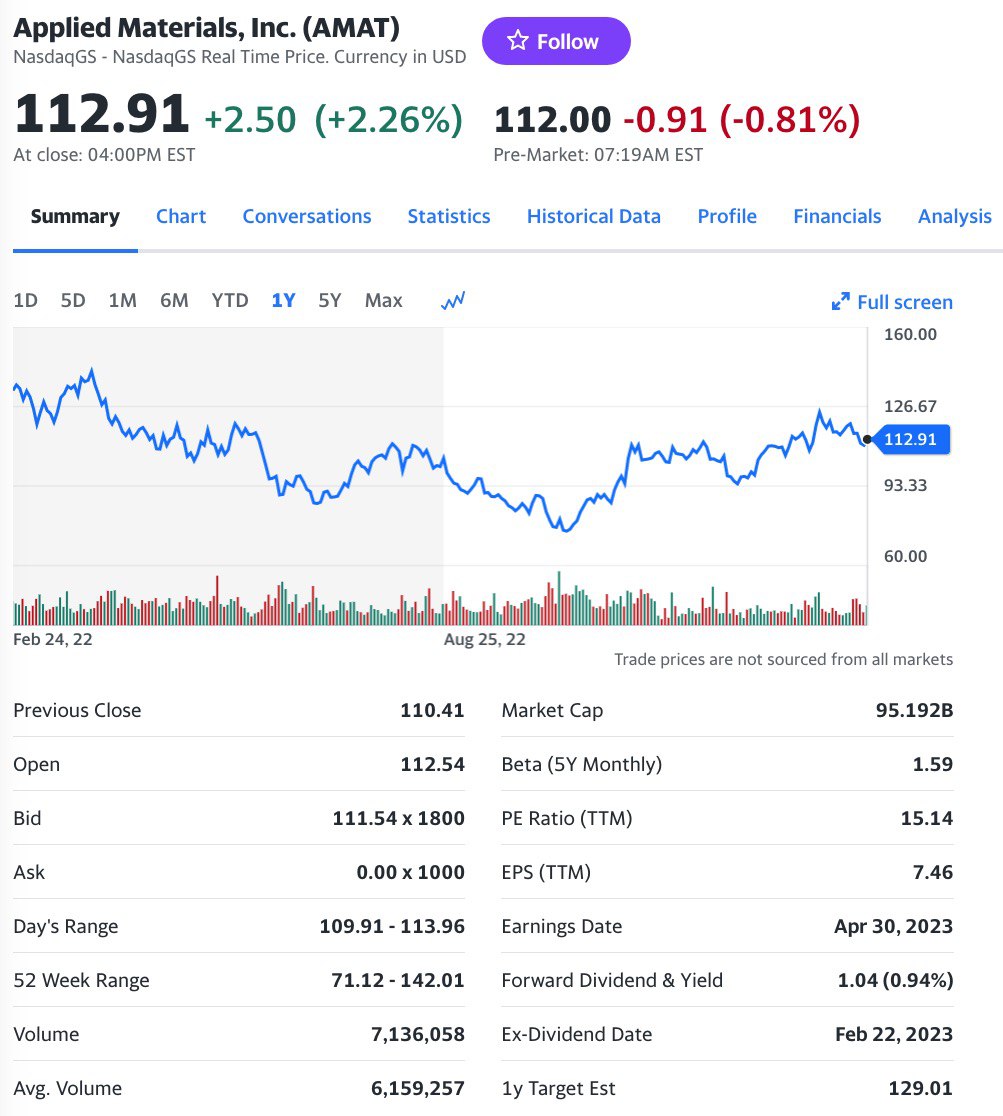Expand chart to Full screen
The image size is (1003, 1116).
coord(892,302)
